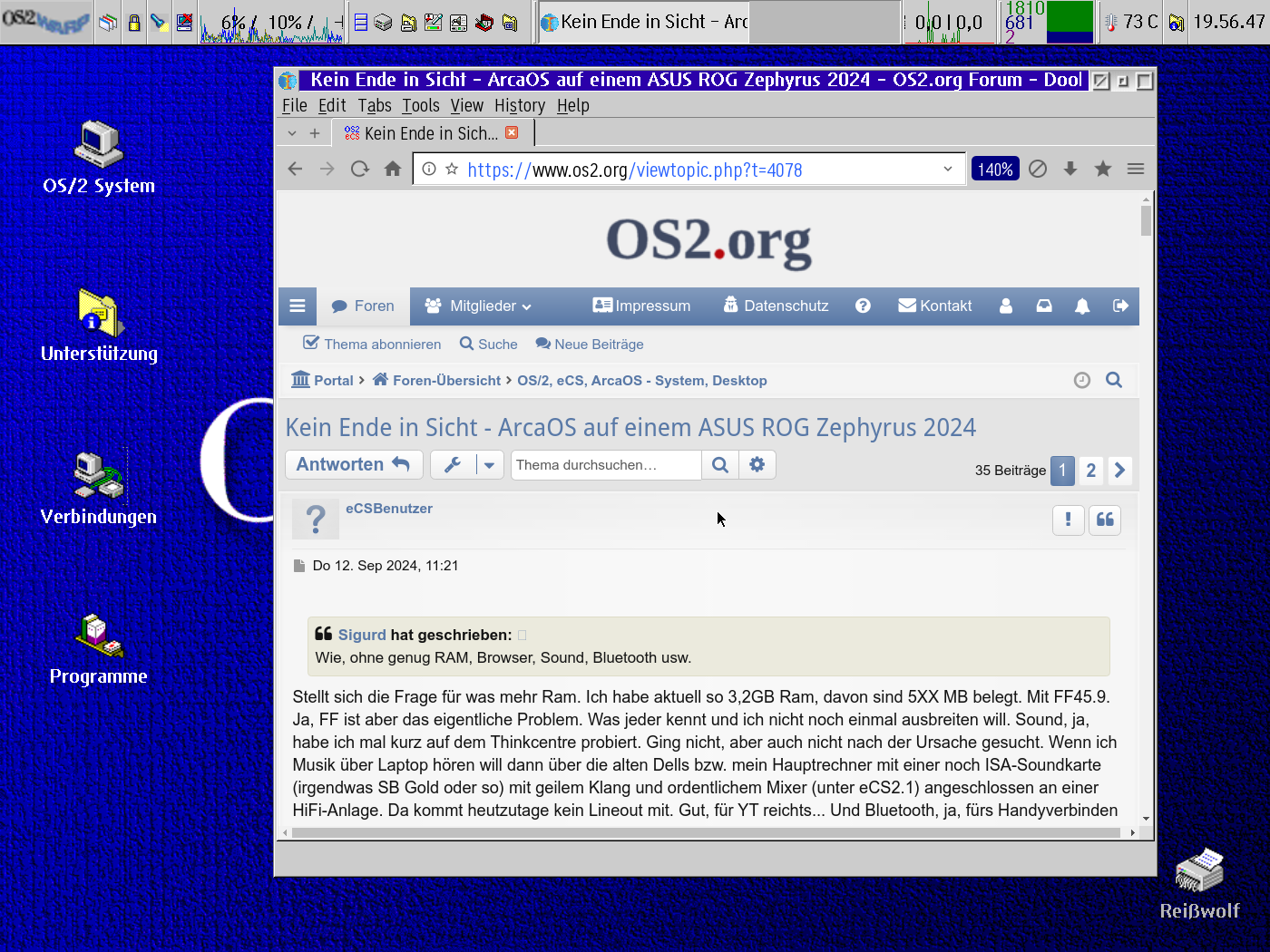Open the bookmarks star toolbar icon
This screenshot has width=1270, height=952.
click(x=1103, y=169)
